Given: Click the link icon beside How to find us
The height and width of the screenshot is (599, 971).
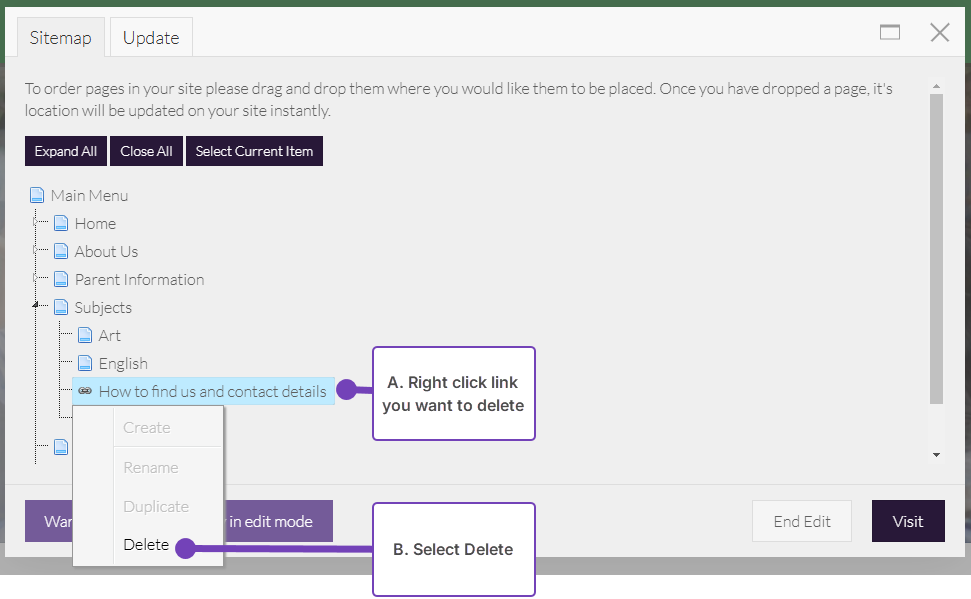Looking at the screenshot, I should coord(85,392).
